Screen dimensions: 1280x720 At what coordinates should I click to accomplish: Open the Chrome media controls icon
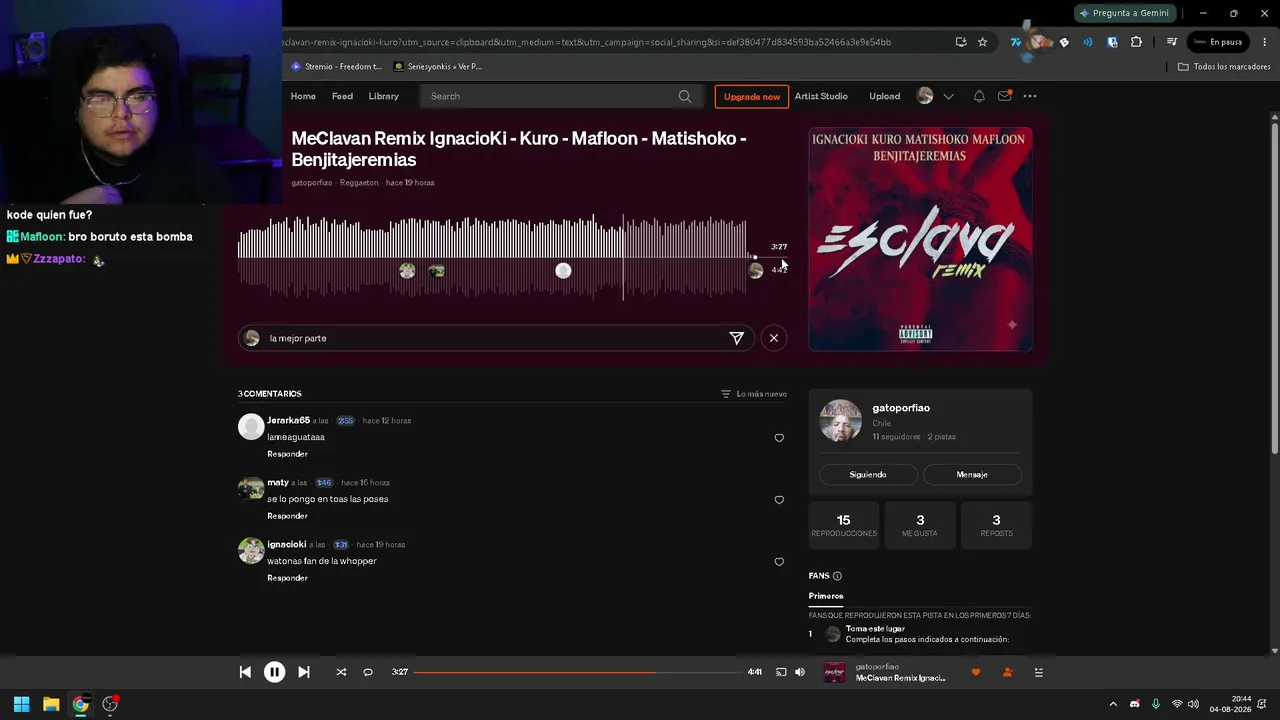[1172, 42]
